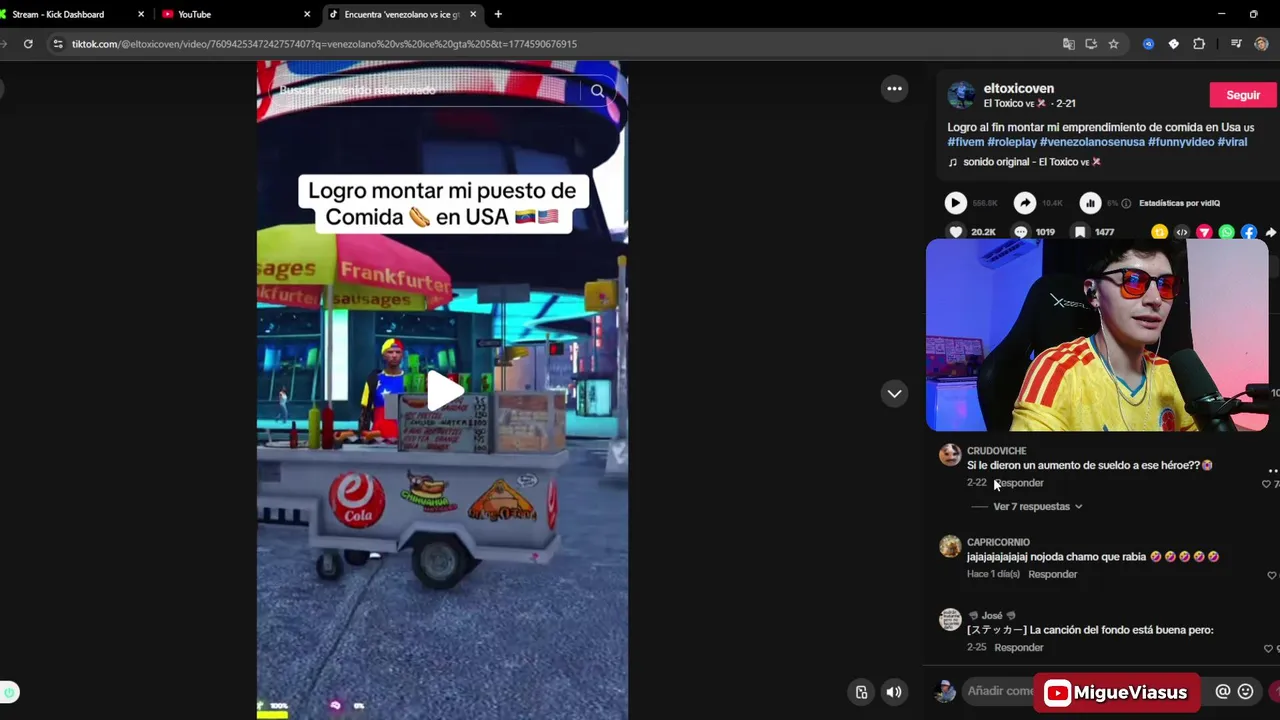The width and height of the screenshot is (1280, 720).
Task: Click the white diamond-shaped extension icon
Action: click(1173, 44)
